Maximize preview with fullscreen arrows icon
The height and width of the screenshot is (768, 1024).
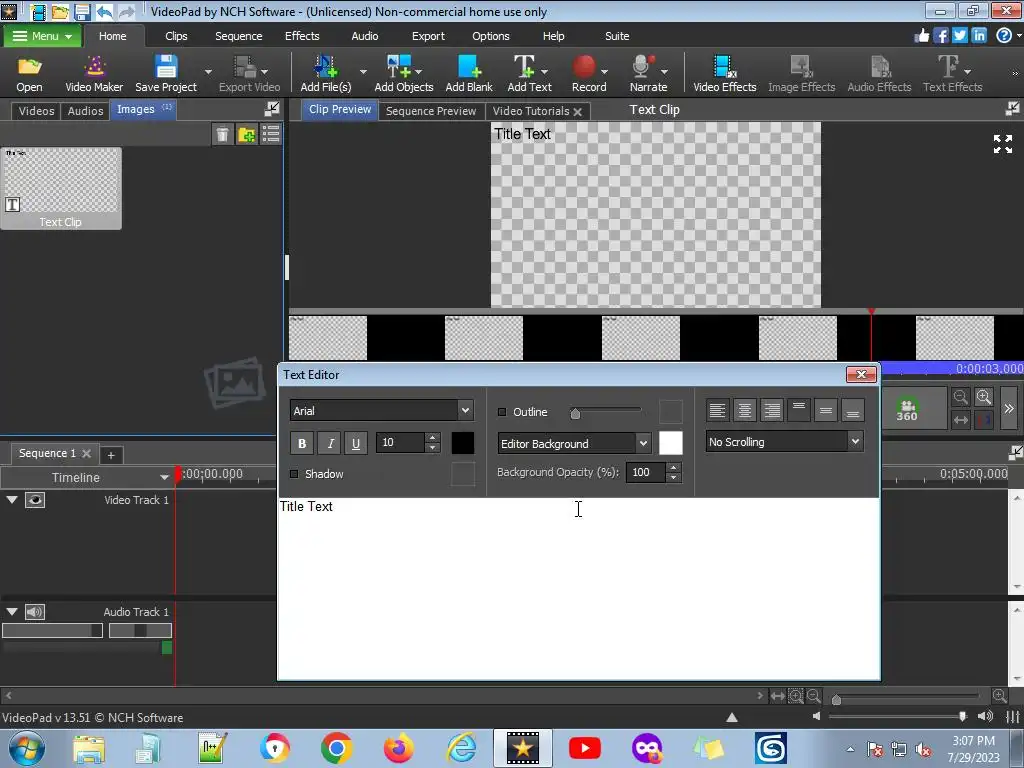(x=1002, y=144)
